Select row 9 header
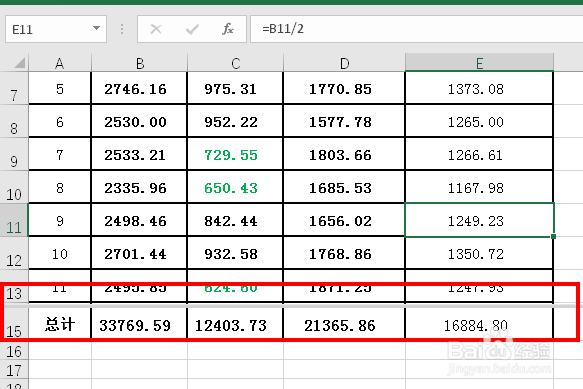The height and width of the screenshot is (389, 583). coord(14,154)
